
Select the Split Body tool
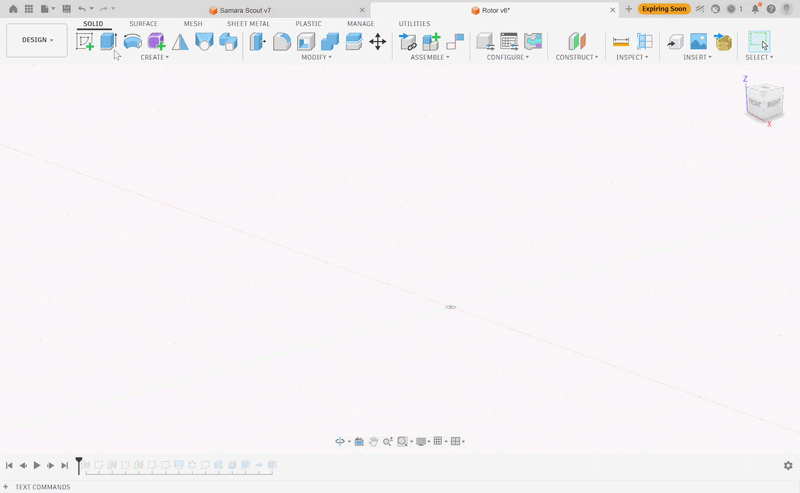pyautogui.click(x=354, y=41)
